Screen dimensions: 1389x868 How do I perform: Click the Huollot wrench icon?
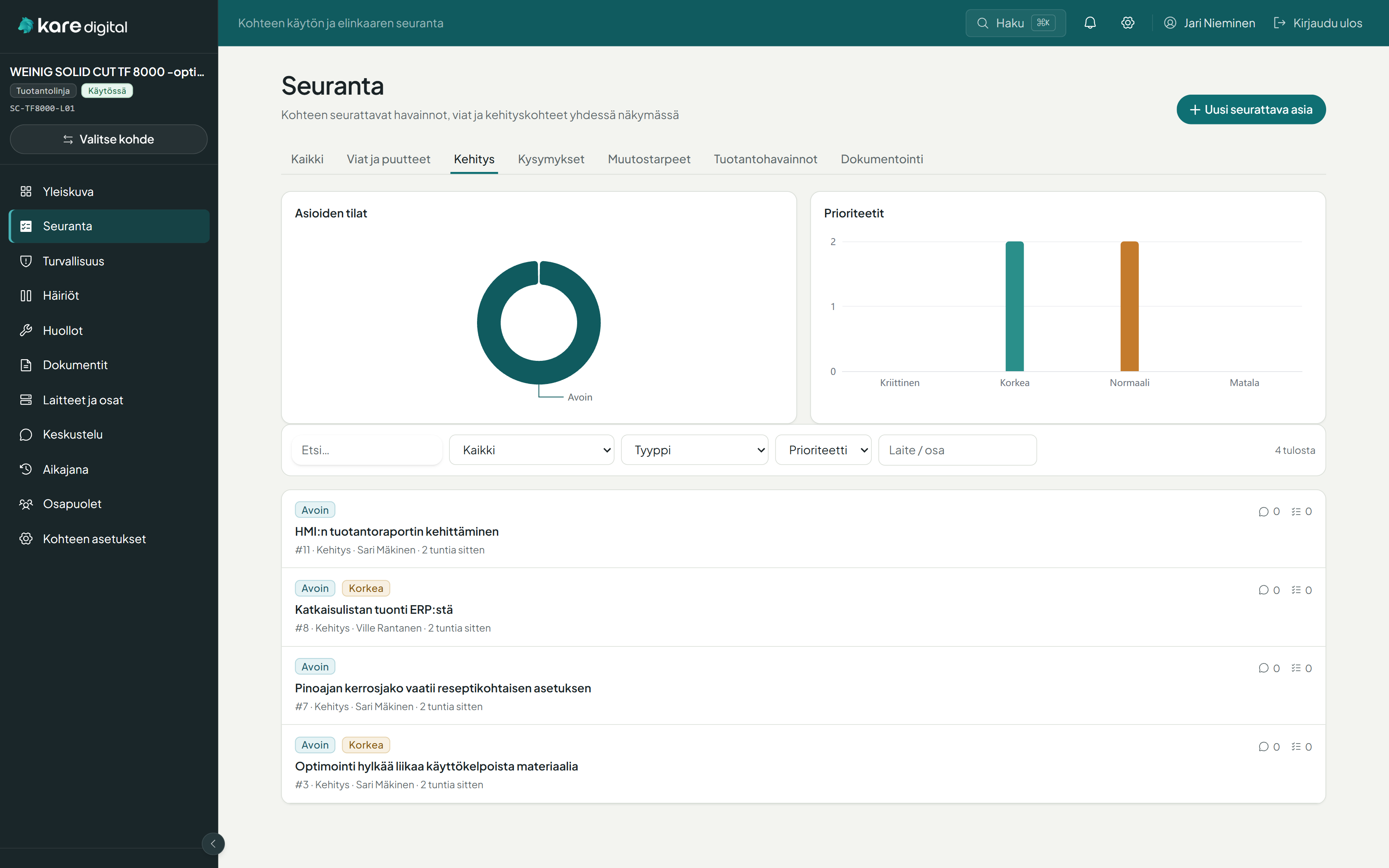click(x=26, y=331)
